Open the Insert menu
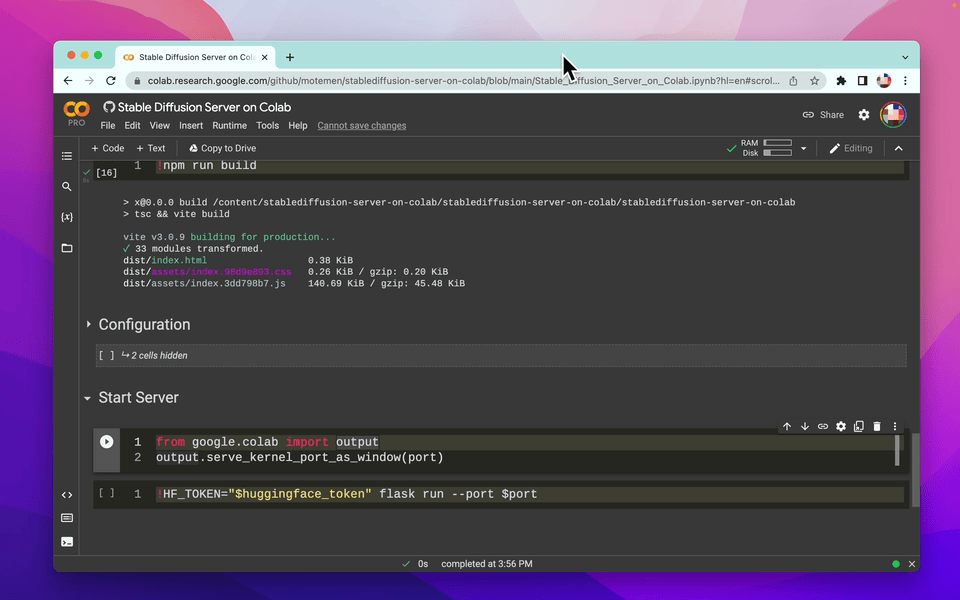The image size is (960, 600). [x=190, y=126]
